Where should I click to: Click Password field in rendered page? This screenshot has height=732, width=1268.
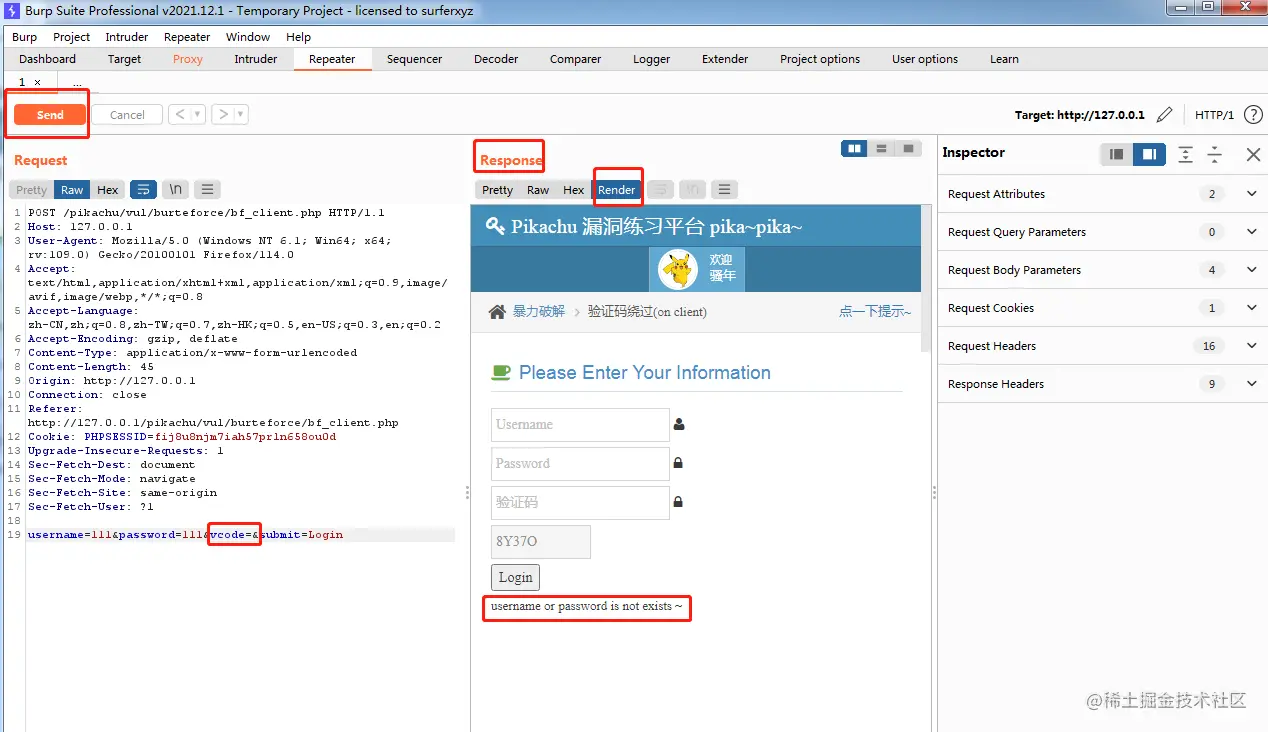[x=580, y=464]
